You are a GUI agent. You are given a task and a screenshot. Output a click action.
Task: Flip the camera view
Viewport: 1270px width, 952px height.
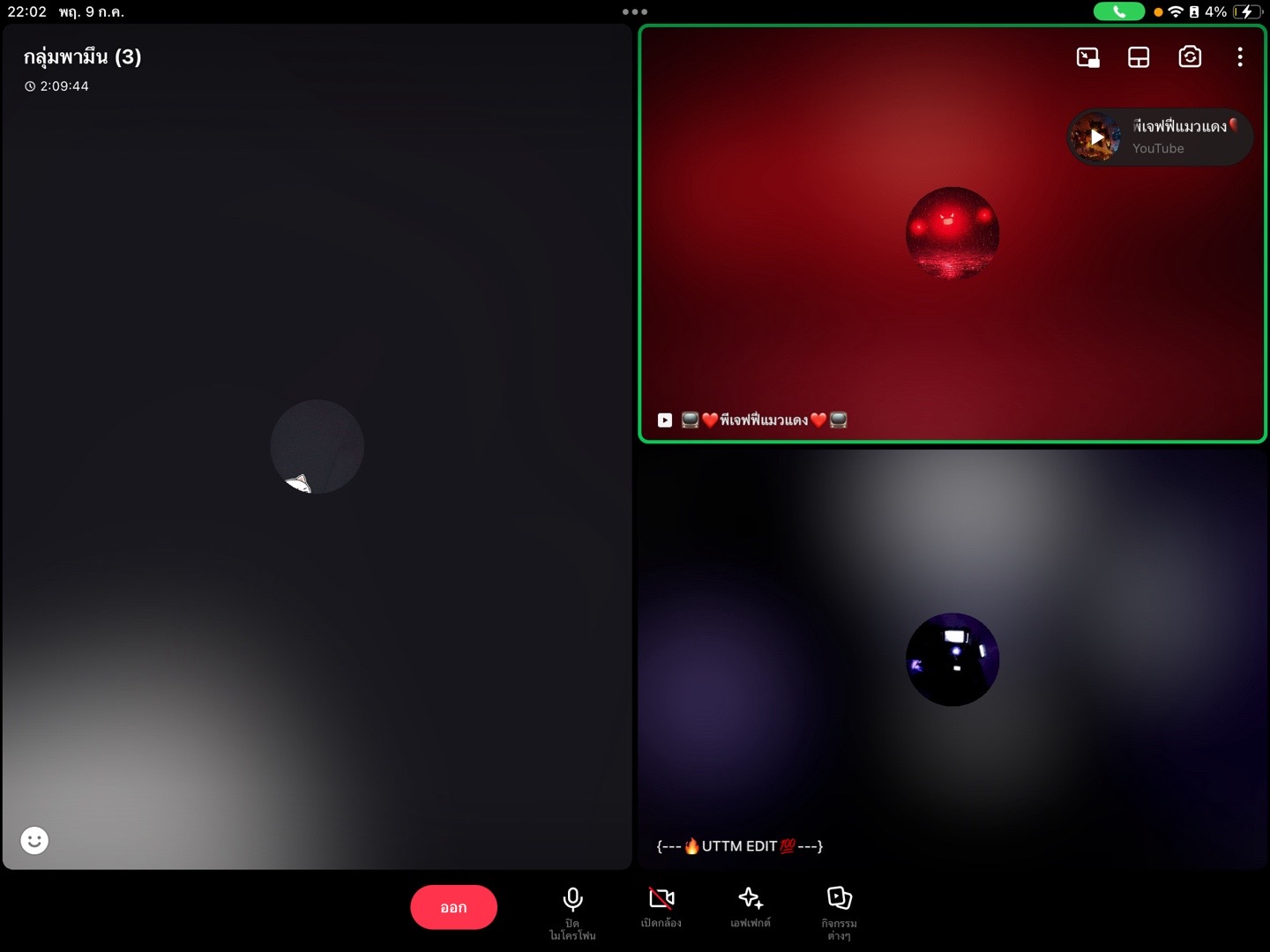pyautogui.click(x=1190, y=57)
